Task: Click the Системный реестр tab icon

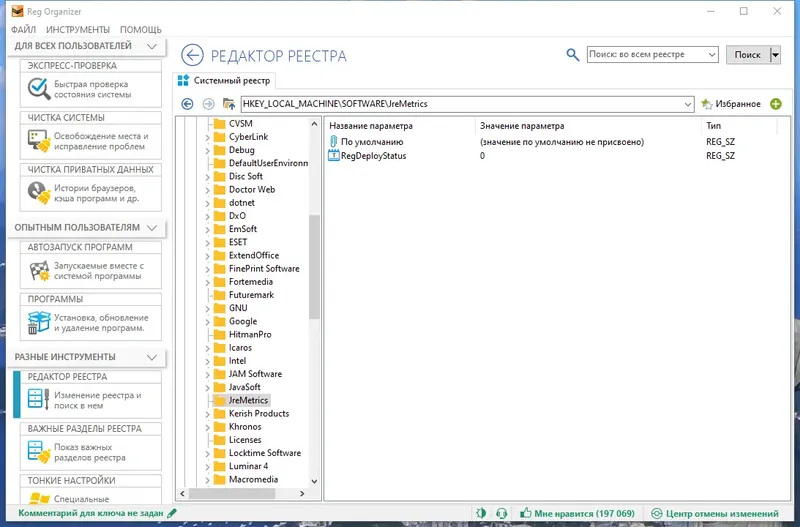Action: pyautogui.click(x=183, y=80)
